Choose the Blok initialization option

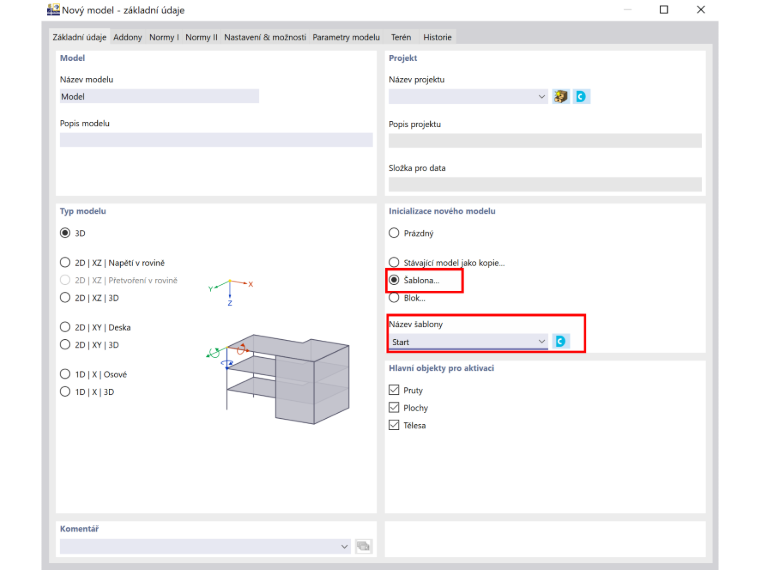click(394, 298)
